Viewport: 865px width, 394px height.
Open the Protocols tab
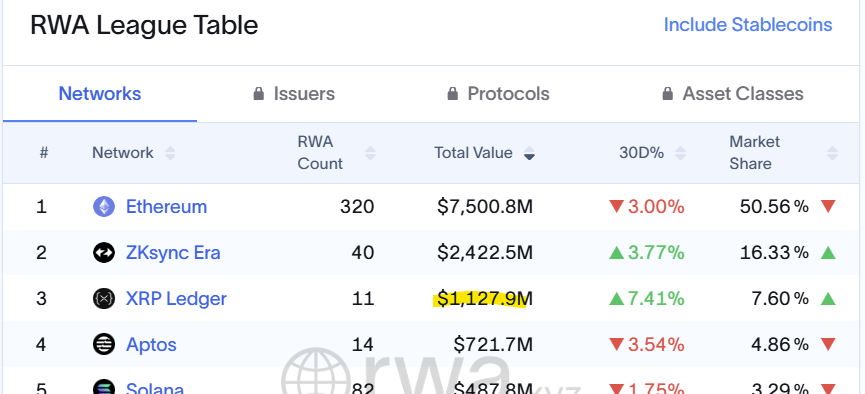[498, 94]
